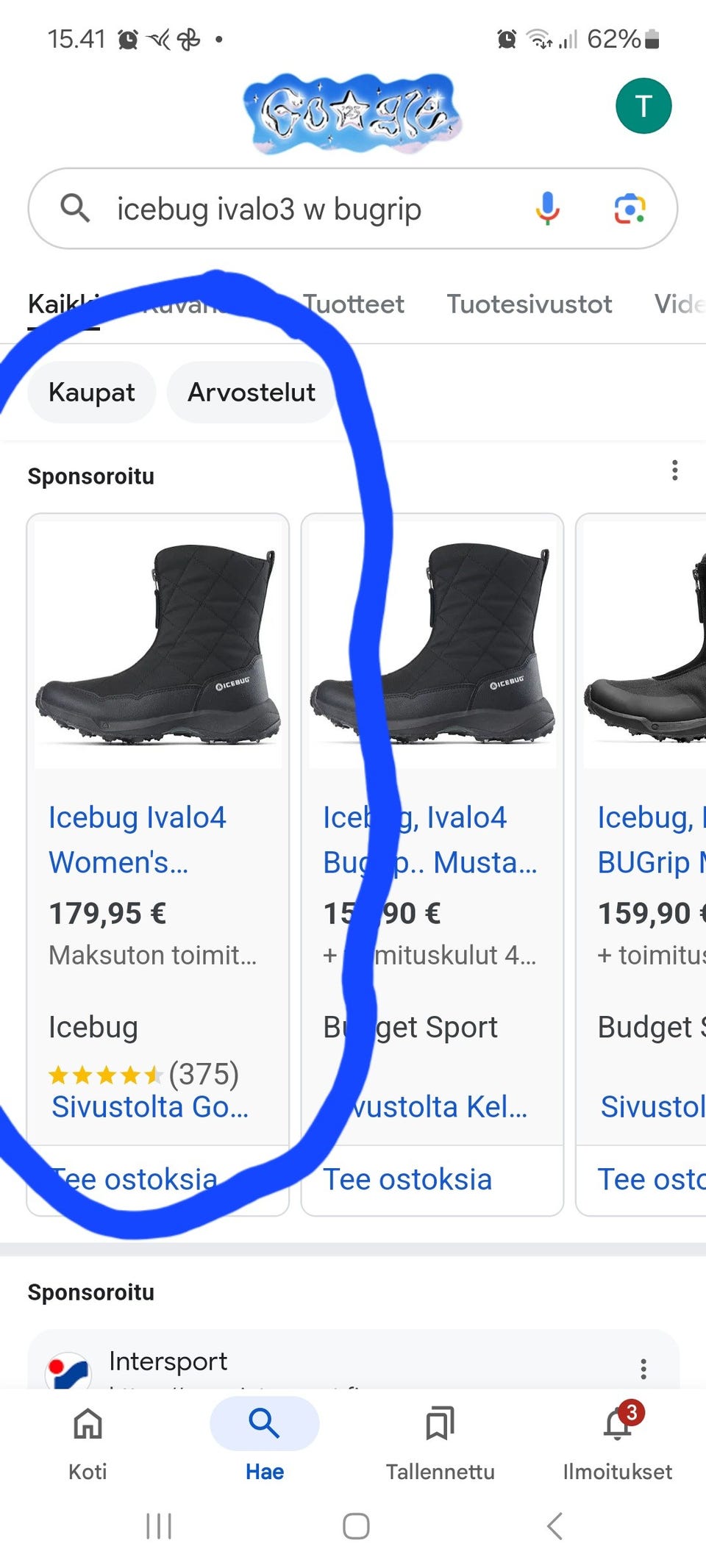Tap the 375-review star rating

coord(143,1075)
